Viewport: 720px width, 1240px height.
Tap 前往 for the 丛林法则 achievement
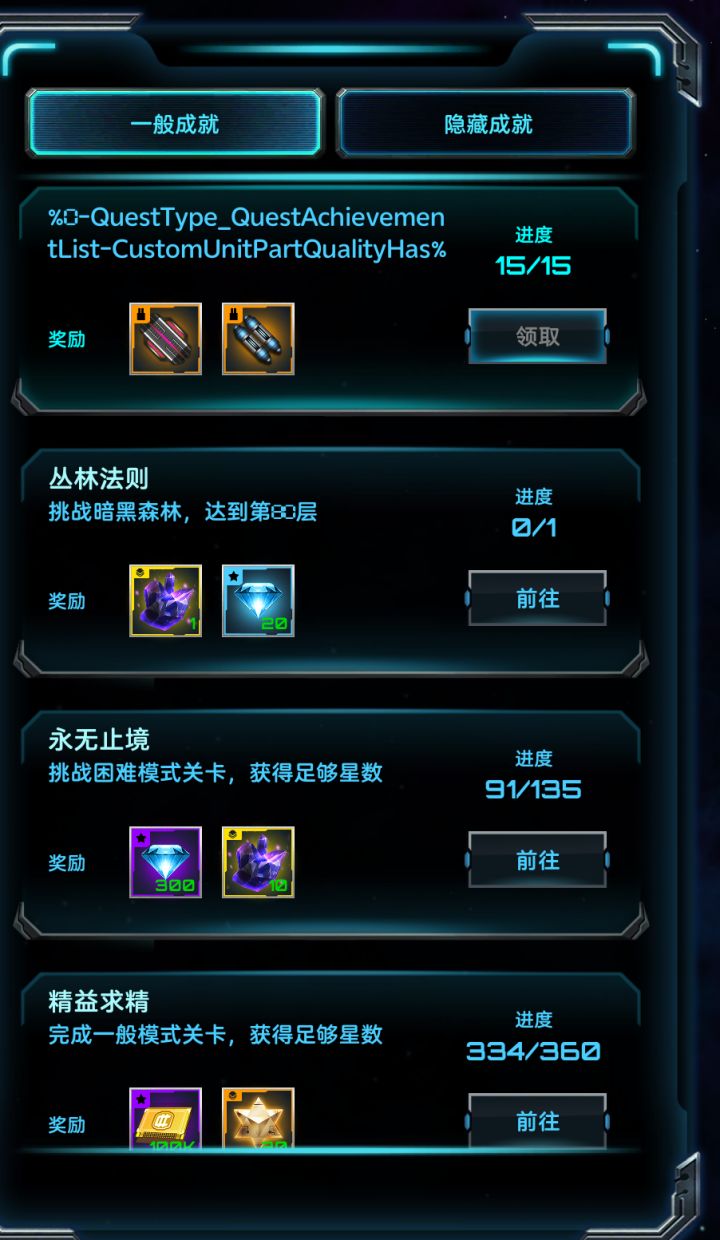(537, 598)
